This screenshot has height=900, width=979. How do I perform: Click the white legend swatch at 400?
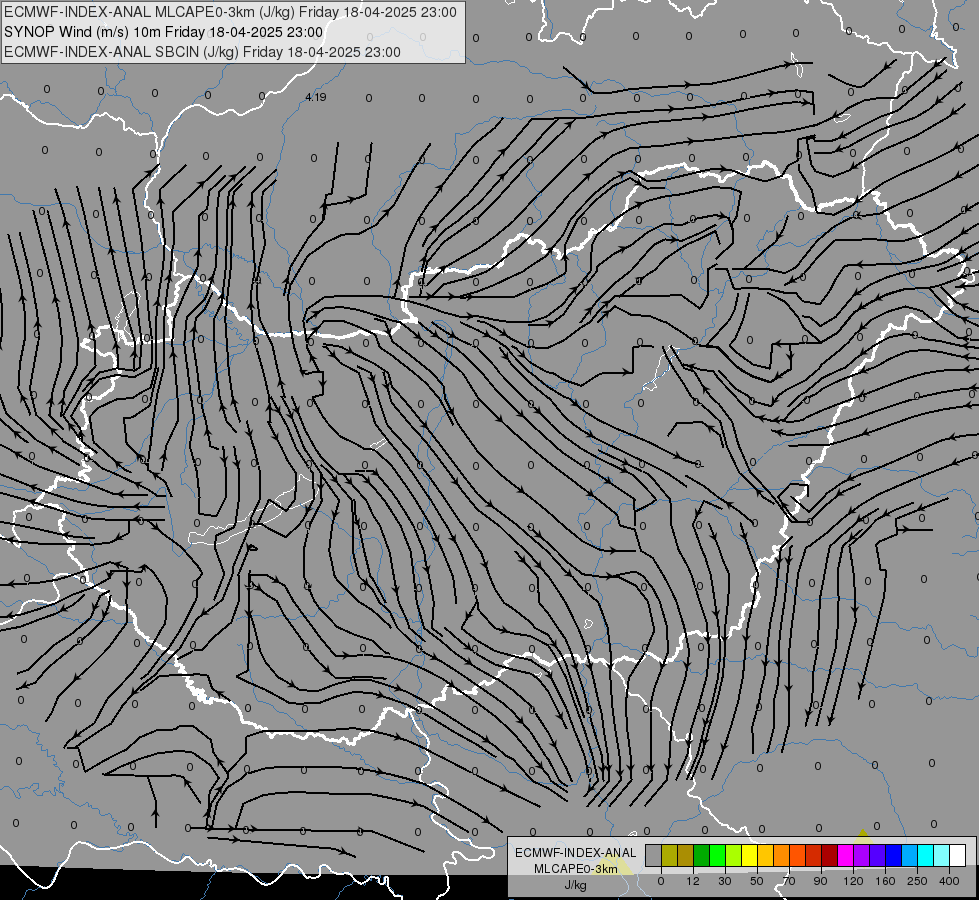(x=957, y=855)
